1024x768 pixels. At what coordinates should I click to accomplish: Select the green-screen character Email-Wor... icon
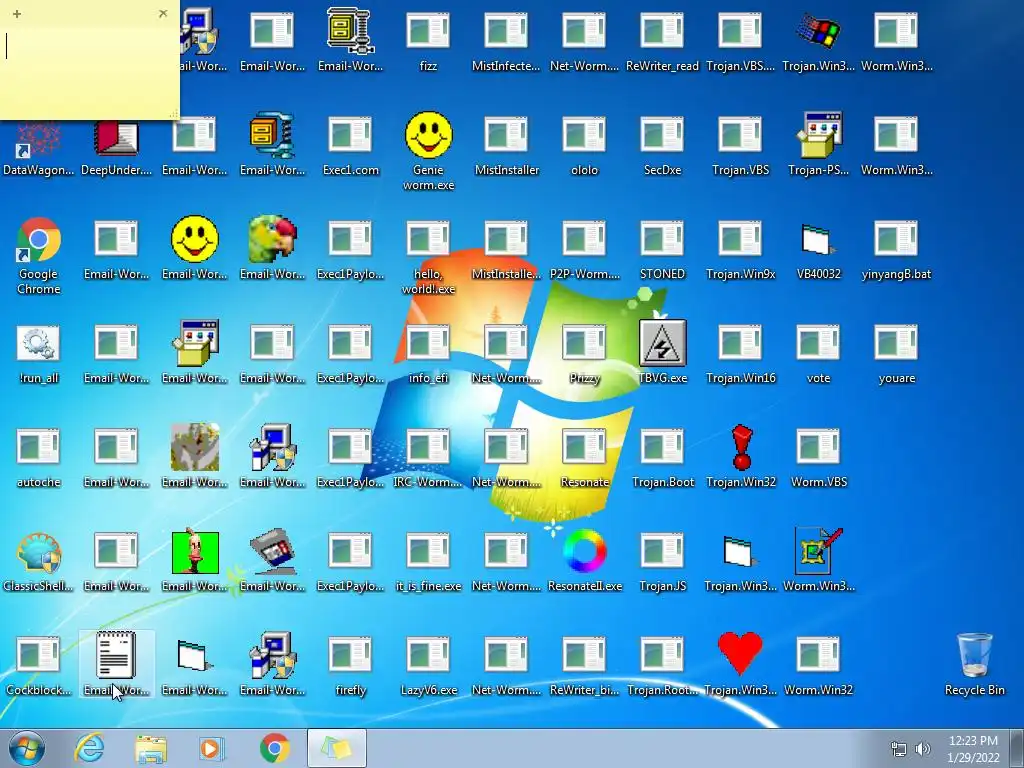click(x=195, y=552)
